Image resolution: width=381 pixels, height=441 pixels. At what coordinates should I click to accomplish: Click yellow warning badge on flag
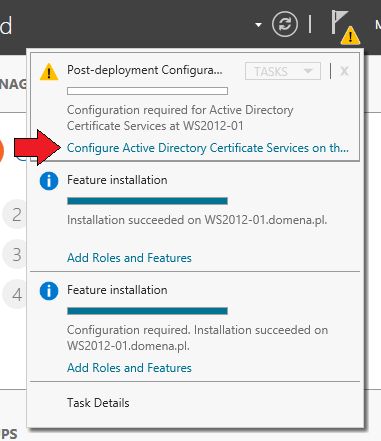(350, 36)
